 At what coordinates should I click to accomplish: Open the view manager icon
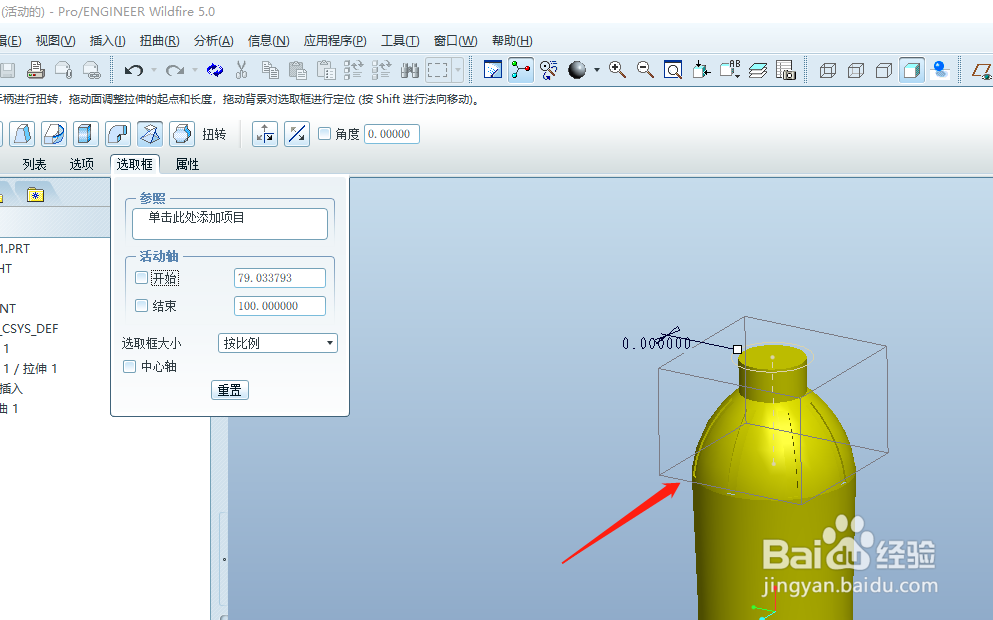[785, 70]
